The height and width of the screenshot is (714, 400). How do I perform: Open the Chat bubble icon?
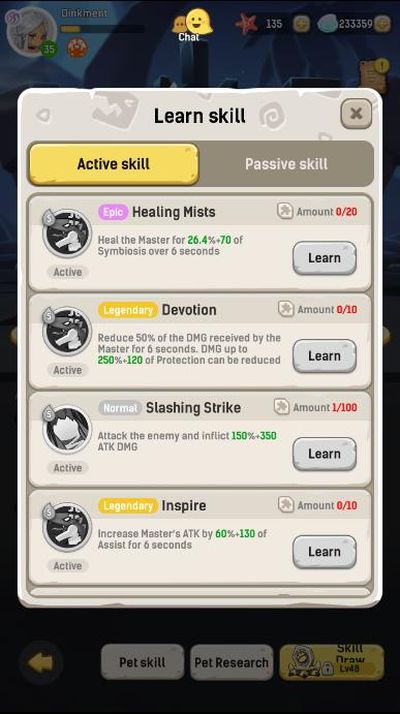[192, 22]
